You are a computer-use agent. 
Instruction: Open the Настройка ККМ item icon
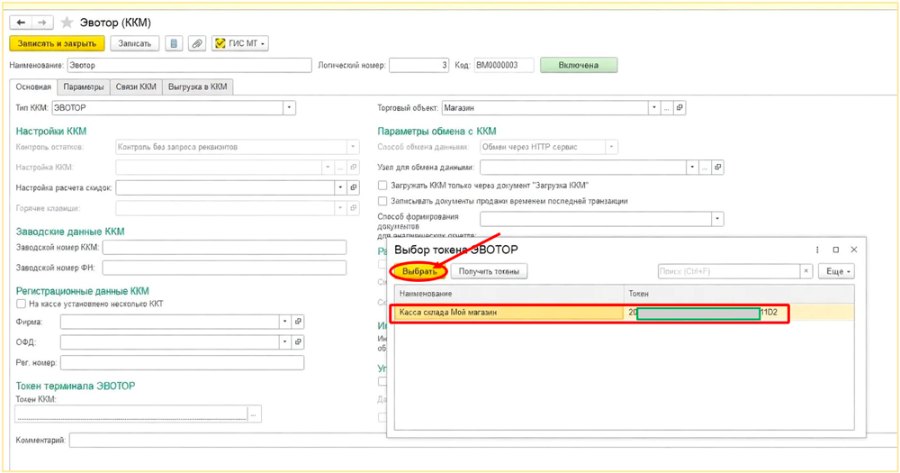[354, 167]
